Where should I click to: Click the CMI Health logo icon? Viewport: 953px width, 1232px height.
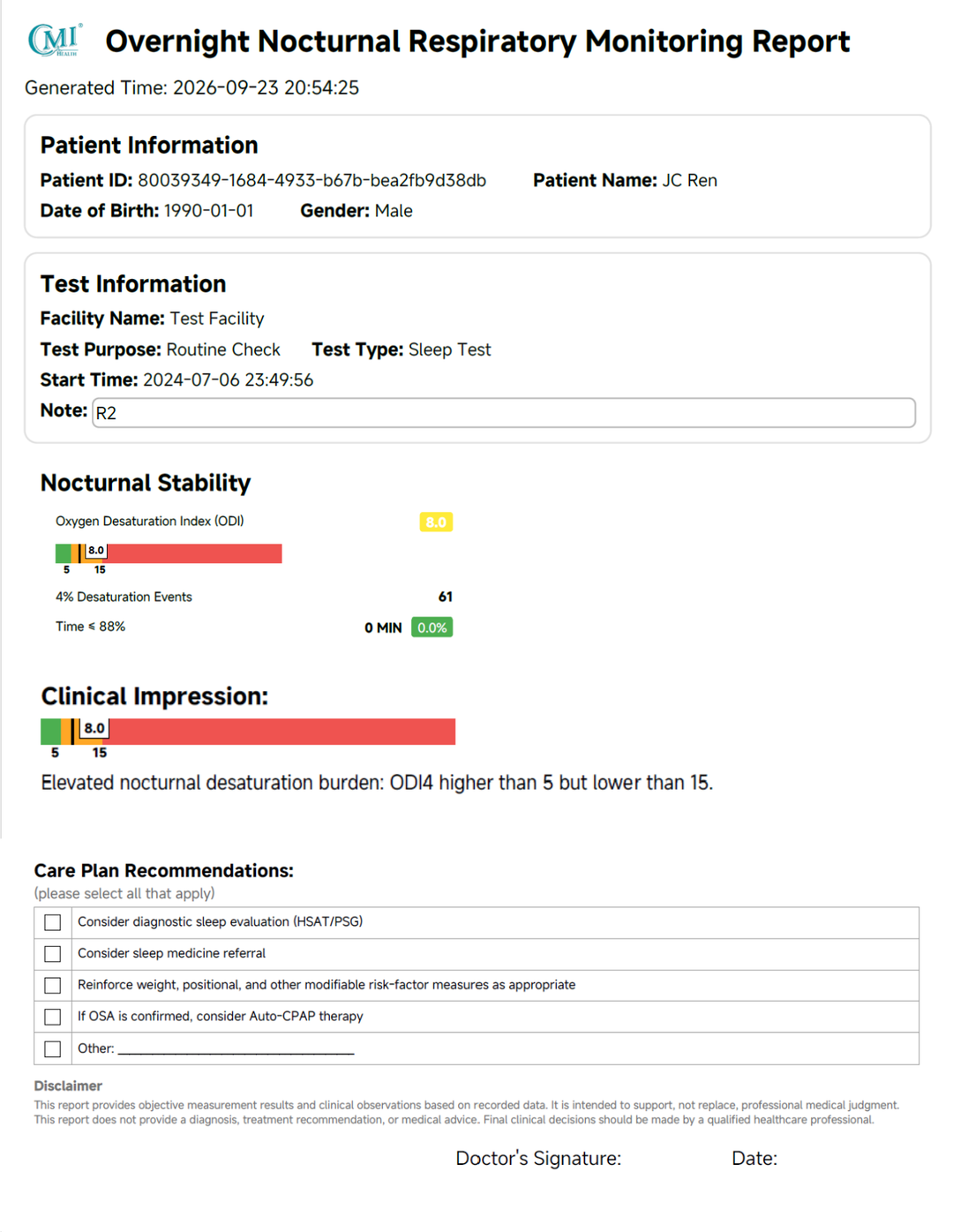tap(55, 40)
